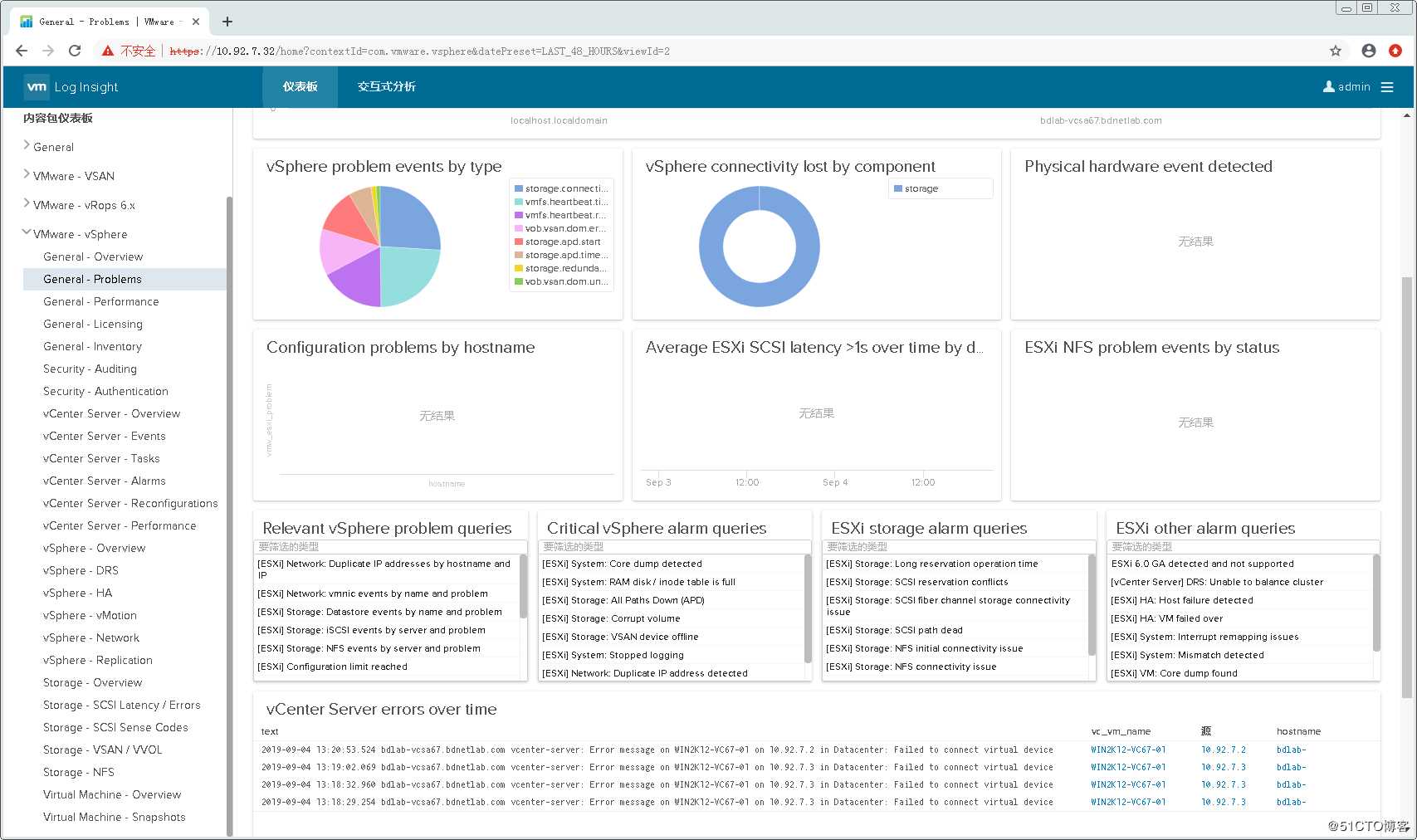Click the first WIN2K12-VC67-01 link with source 10.92.7.2

[x=1128, y=750]
